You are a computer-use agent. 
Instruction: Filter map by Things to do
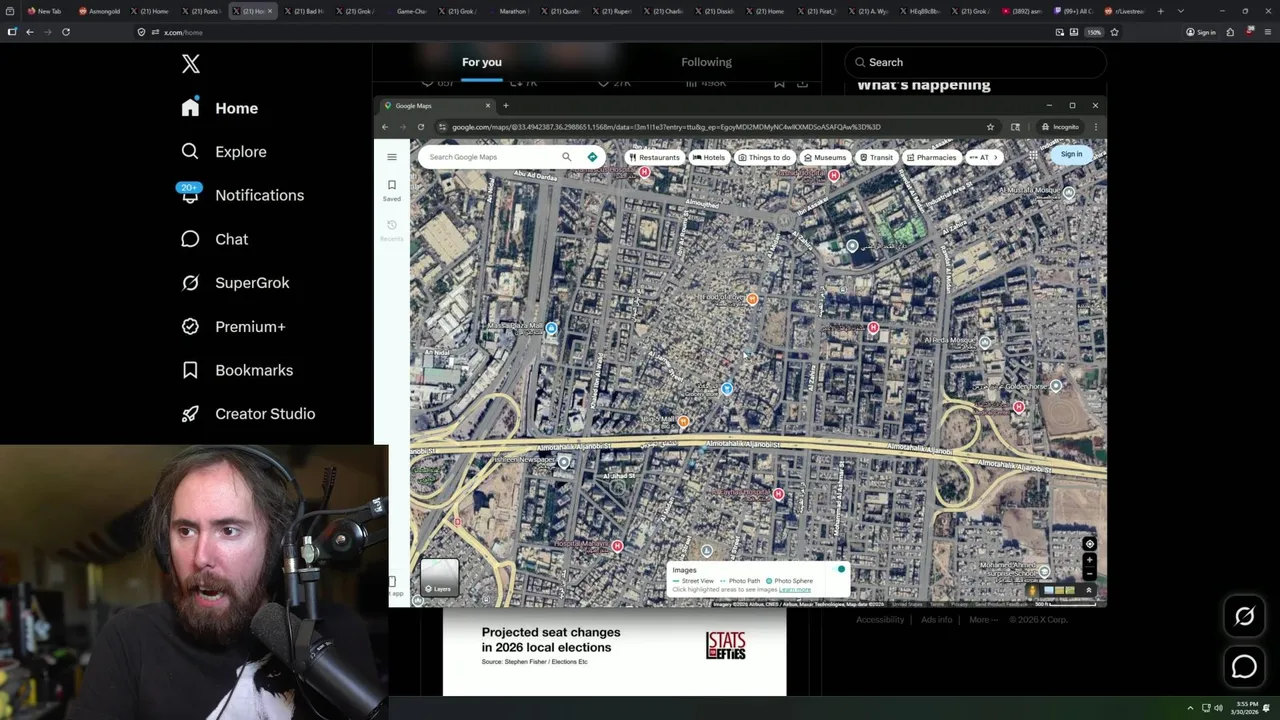(x=765, y=157)
